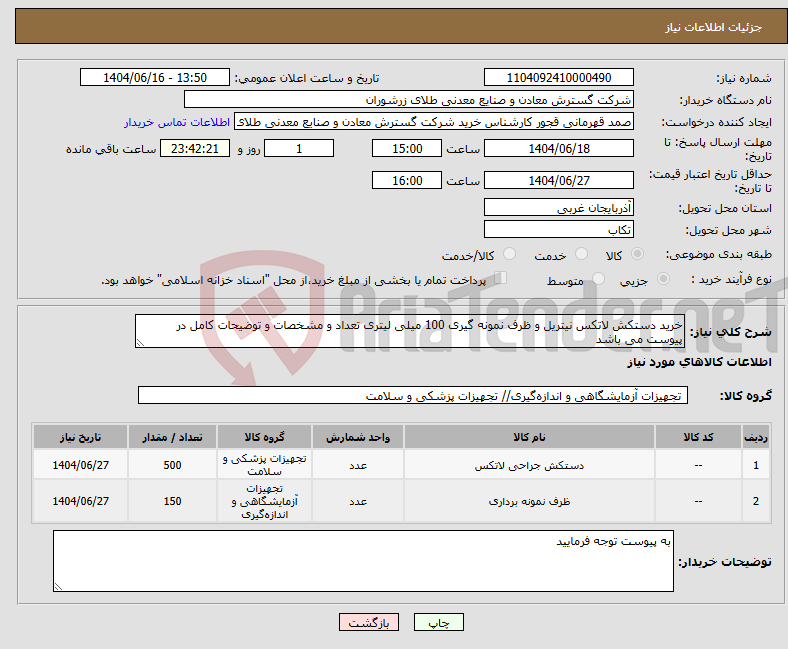Click the دستکش جراحی لاتکس item cell

tap(529, 465)
